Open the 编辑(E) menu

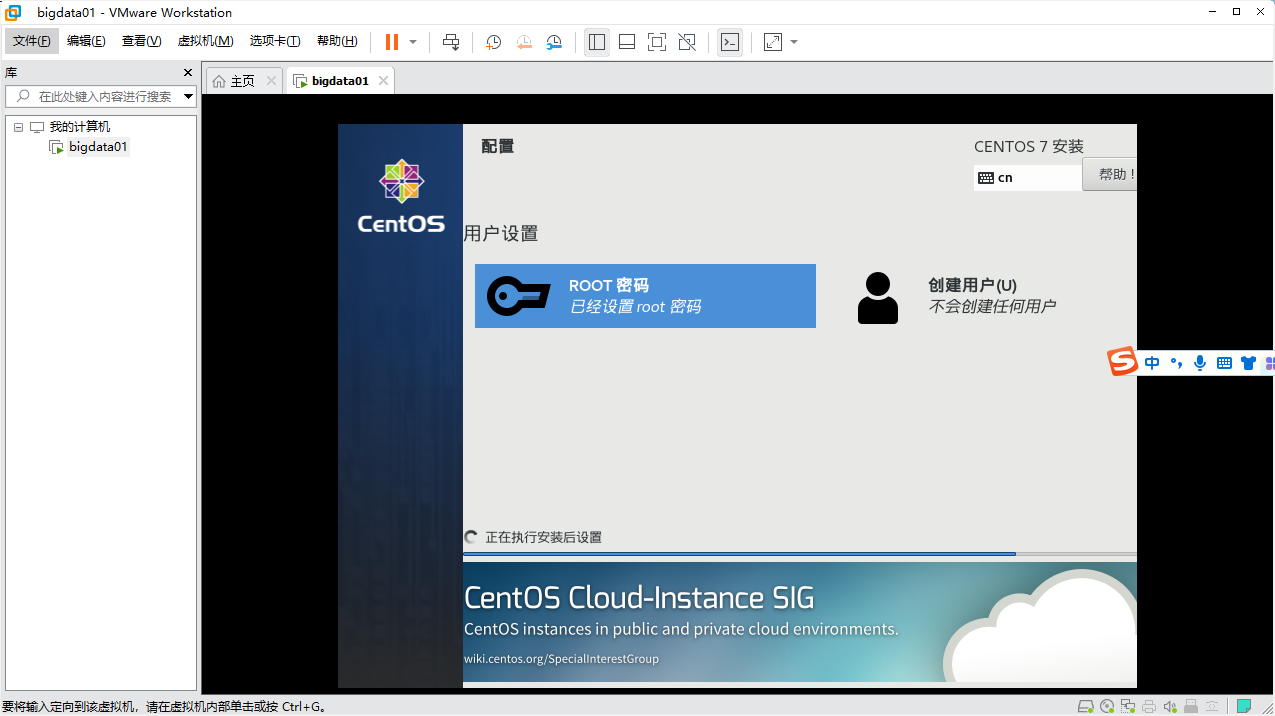coord(86,41)
